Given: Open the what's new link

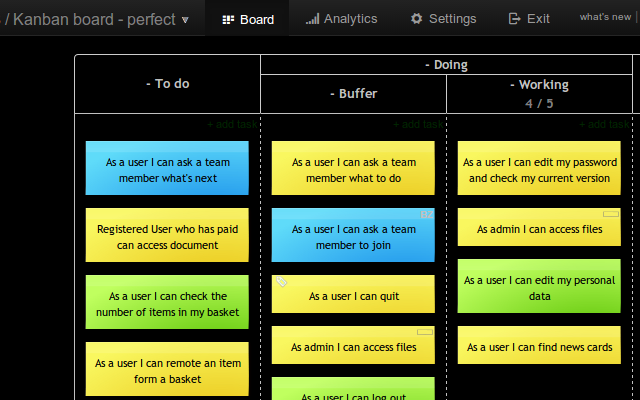Looking at the screenshot, I should pos(605,17).
